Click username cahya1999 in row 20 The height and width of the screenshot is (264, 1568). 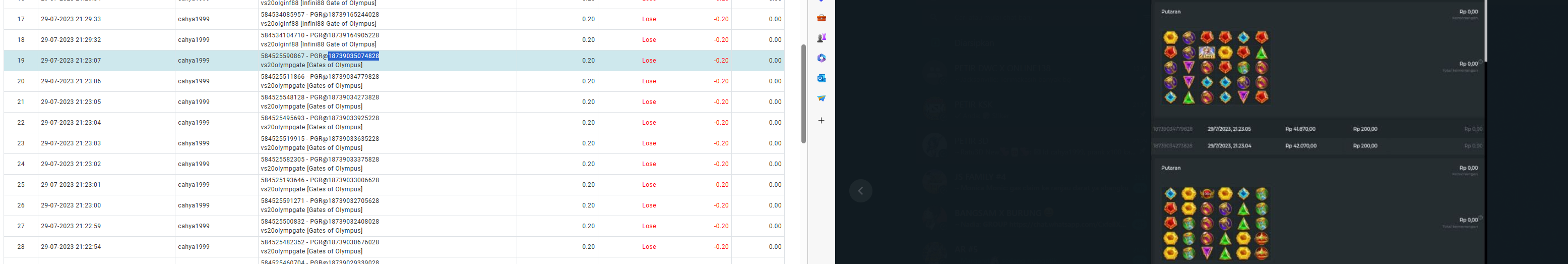click(194, 82)
